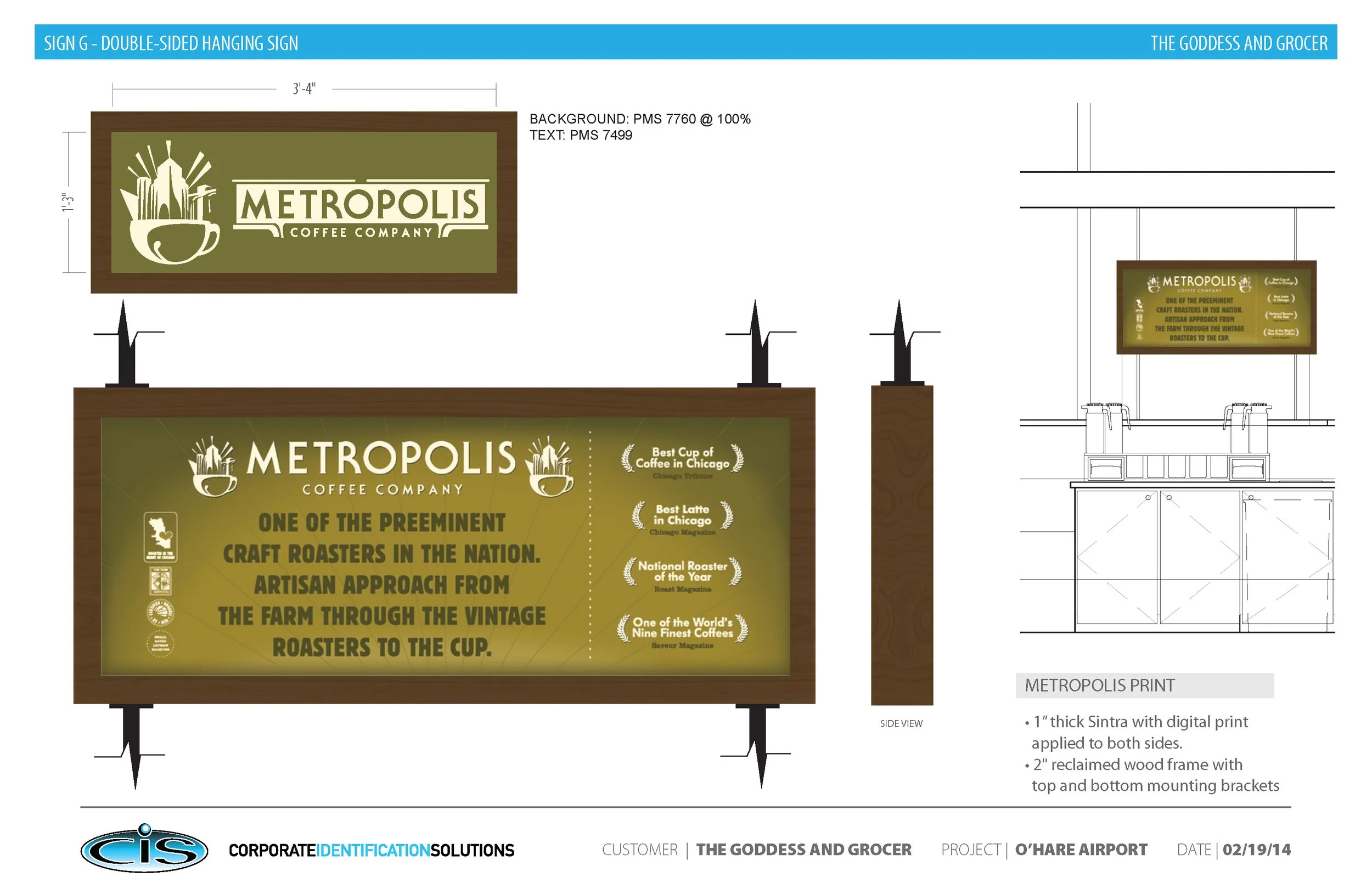Click the BACKGROUND: PMS 7760 color note

coord(640,119)
